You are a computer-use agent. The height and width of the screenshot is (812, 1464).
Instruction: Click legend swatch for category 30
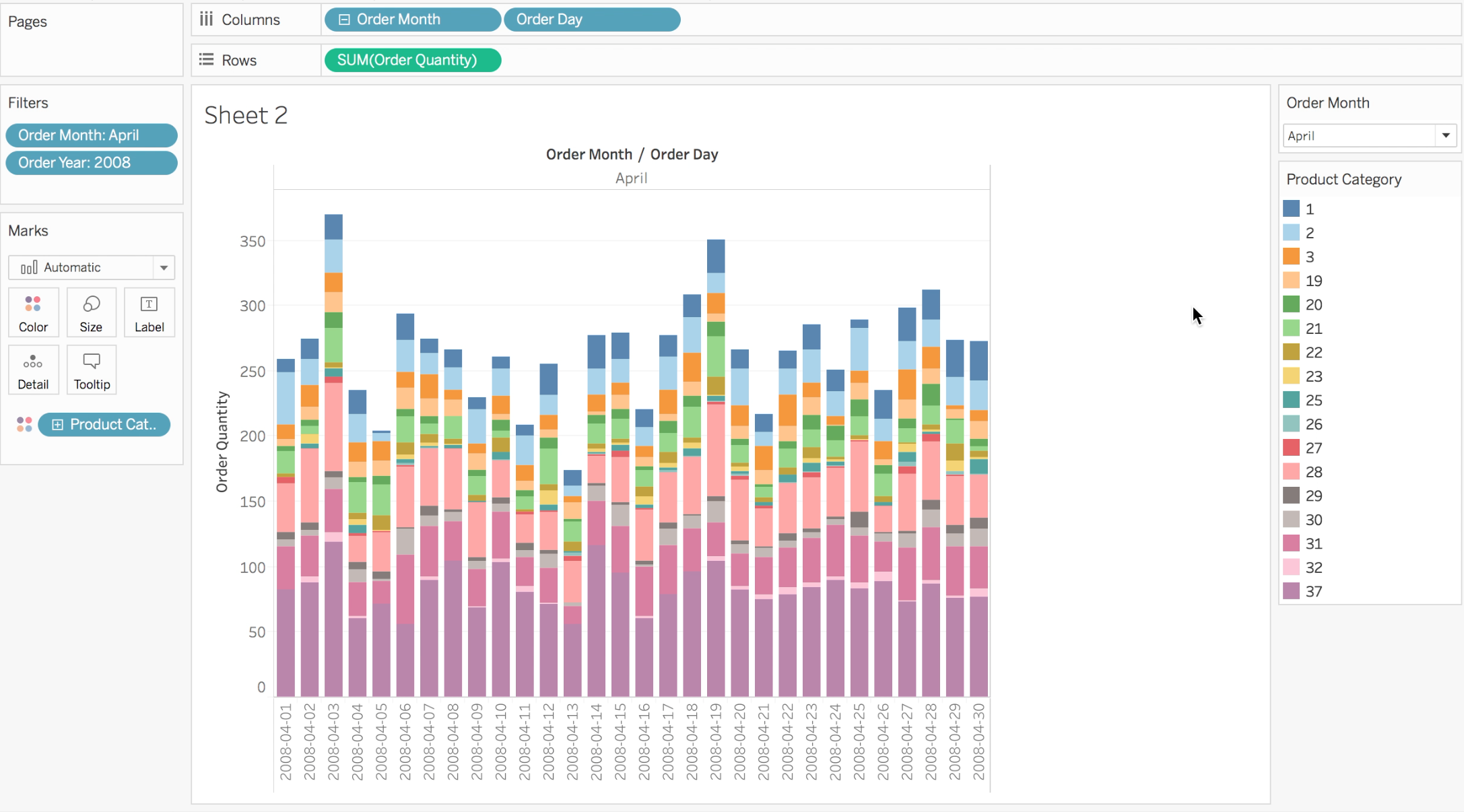pos(1291,519)
